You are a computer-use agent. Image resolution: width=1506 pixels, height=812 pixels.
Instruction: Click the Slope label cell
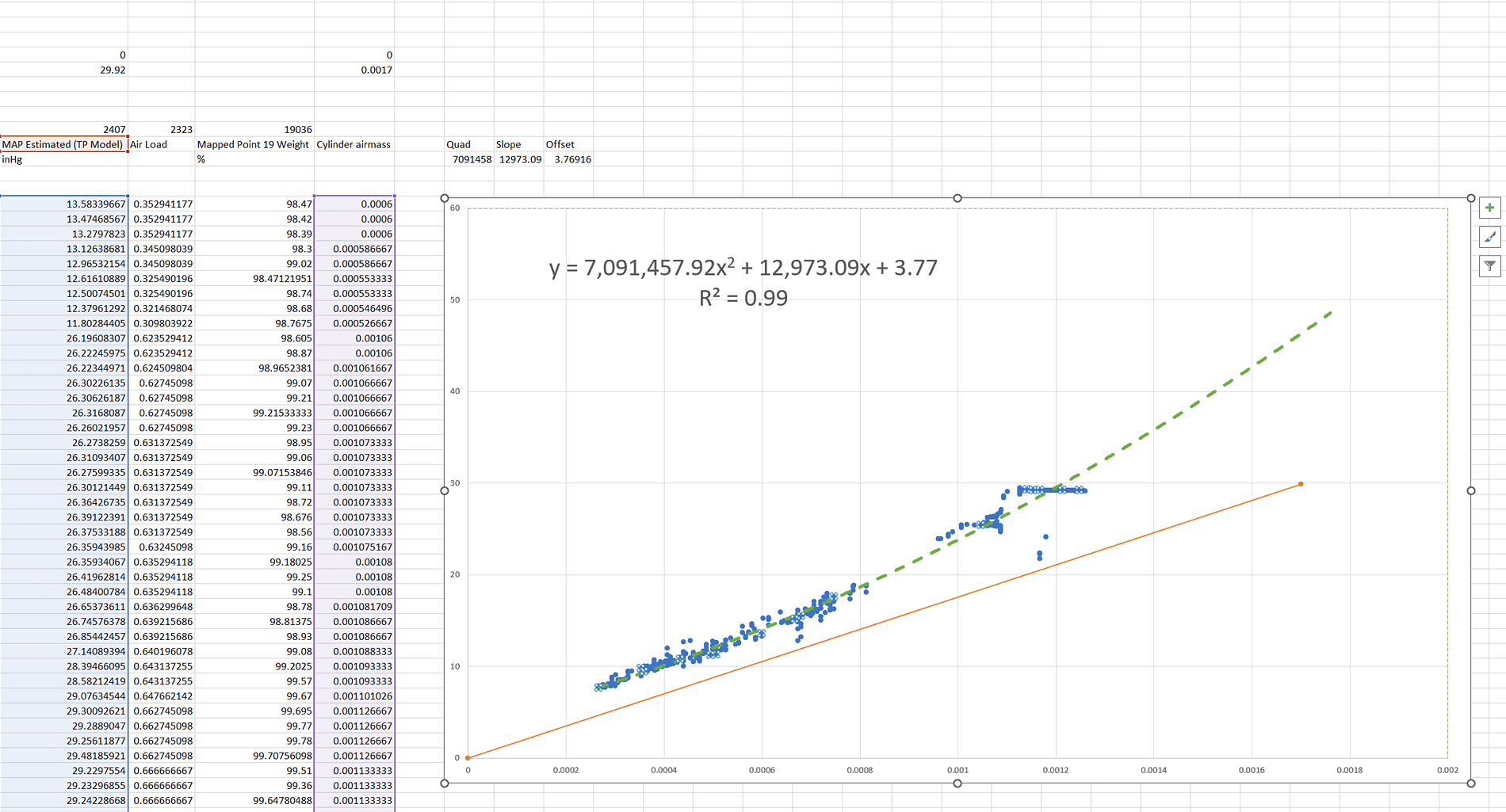click(519, 144)
